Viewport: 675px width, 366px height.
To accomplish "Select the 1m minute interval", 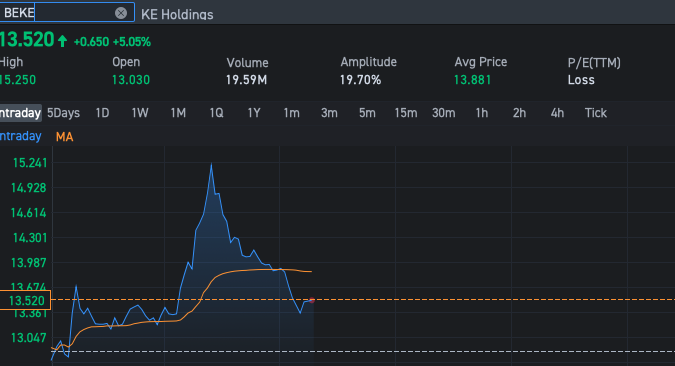I will click(x=291, y=113).
